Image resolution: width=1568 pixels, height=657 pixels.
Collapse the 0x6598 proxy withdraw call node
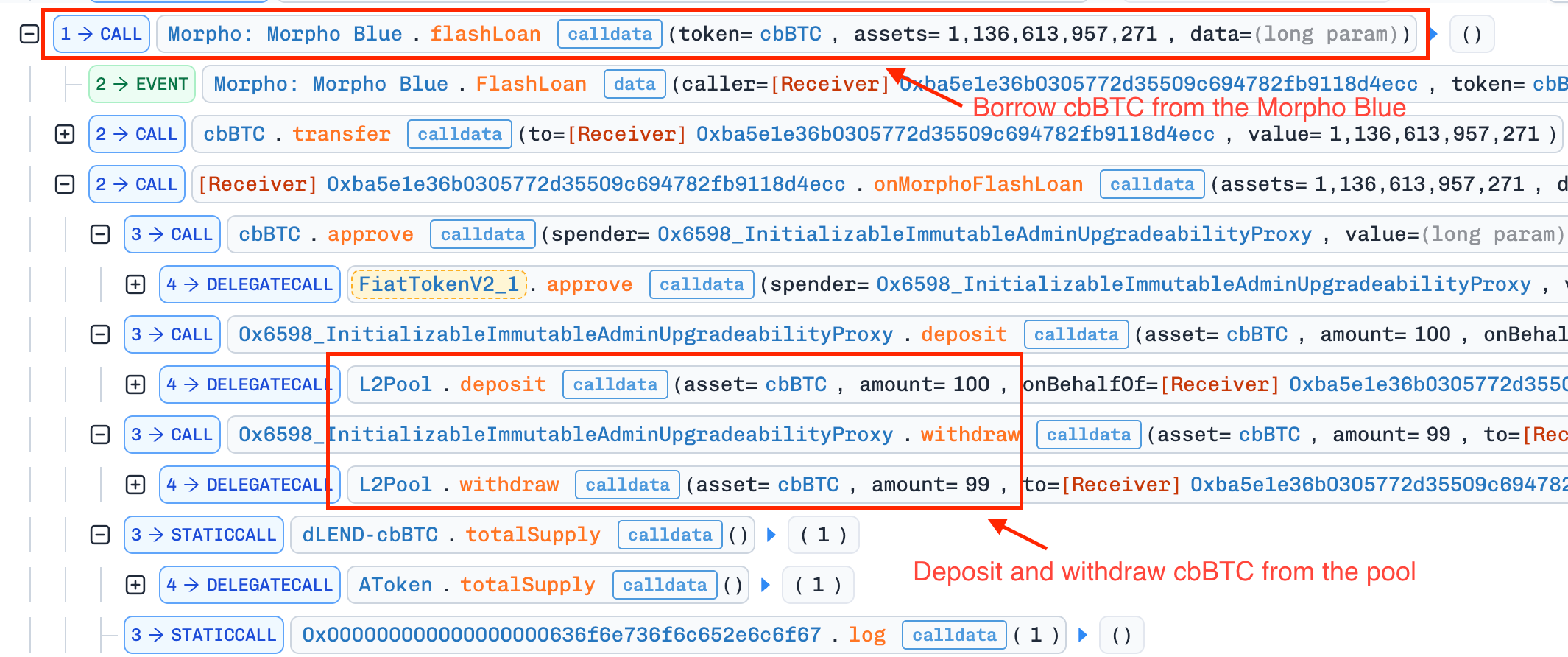pyautogui.click(x=100, y=435)
